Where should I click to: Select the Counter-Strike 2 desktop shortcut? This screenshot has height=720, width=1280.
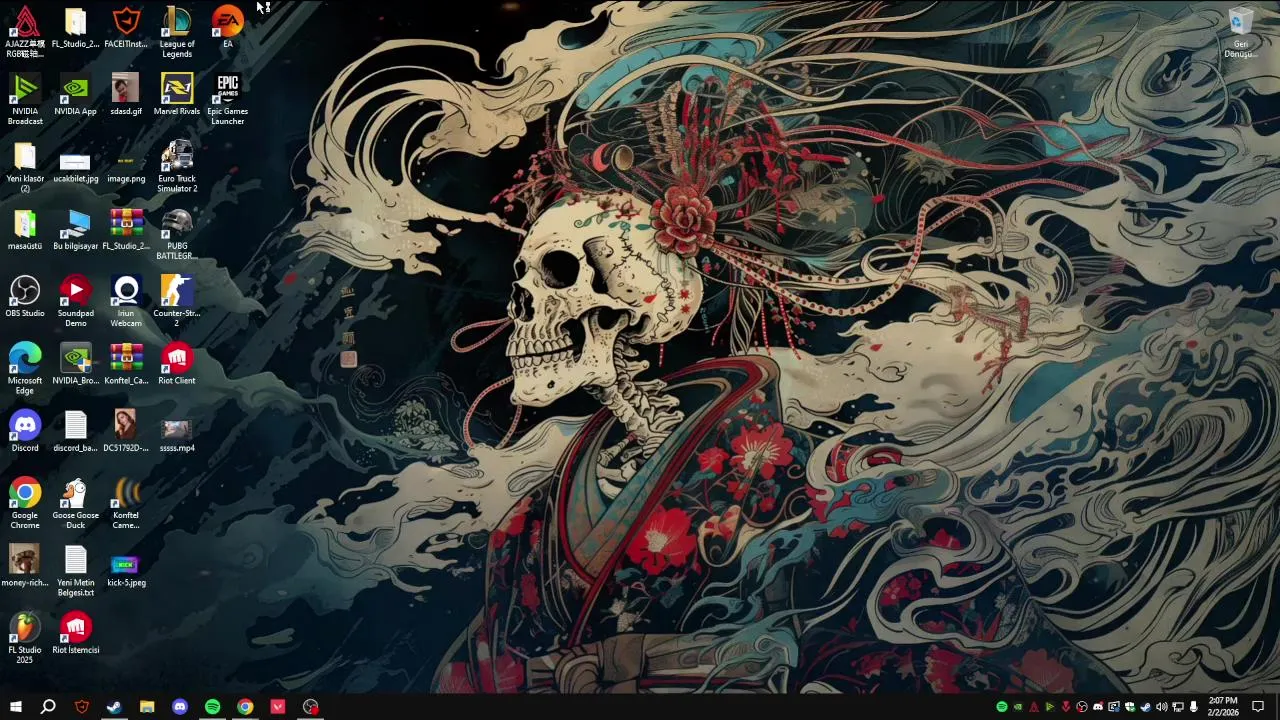[x=177, y=300]
